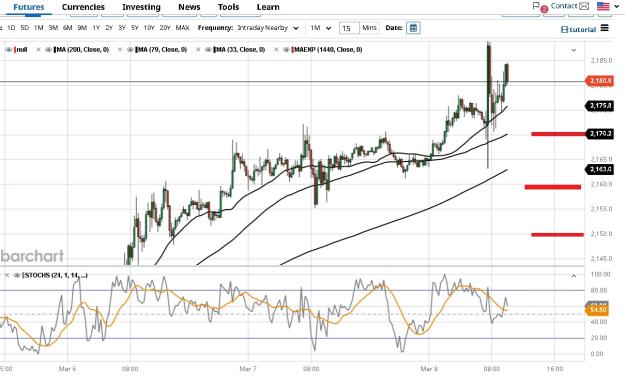This screenshot has height=382, width=625.
Task: Open the Learn menu
Action: [268, 7]
